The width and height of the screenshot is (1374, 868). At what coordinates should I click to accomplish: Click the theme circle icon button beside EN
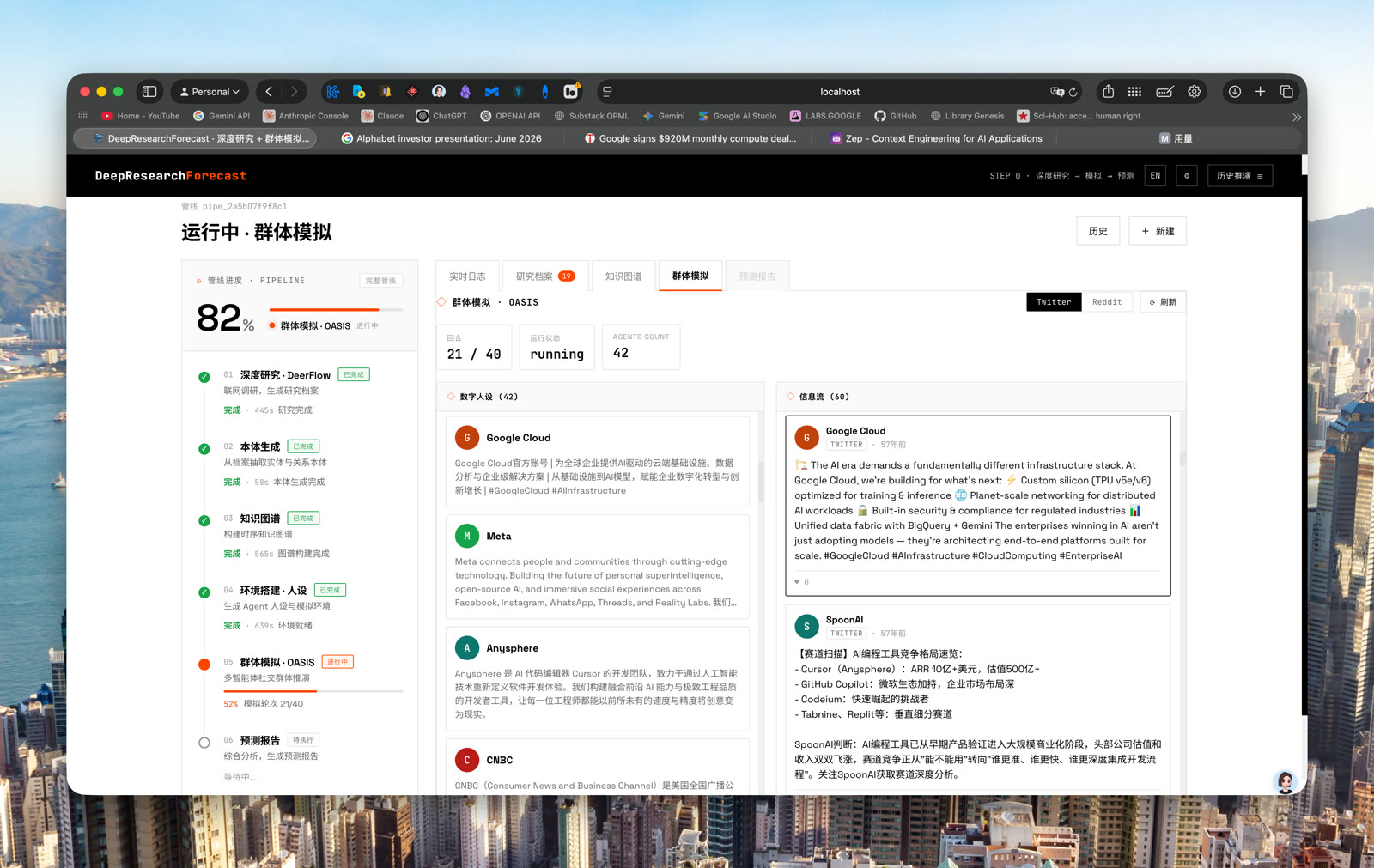tap(1187, 176)
